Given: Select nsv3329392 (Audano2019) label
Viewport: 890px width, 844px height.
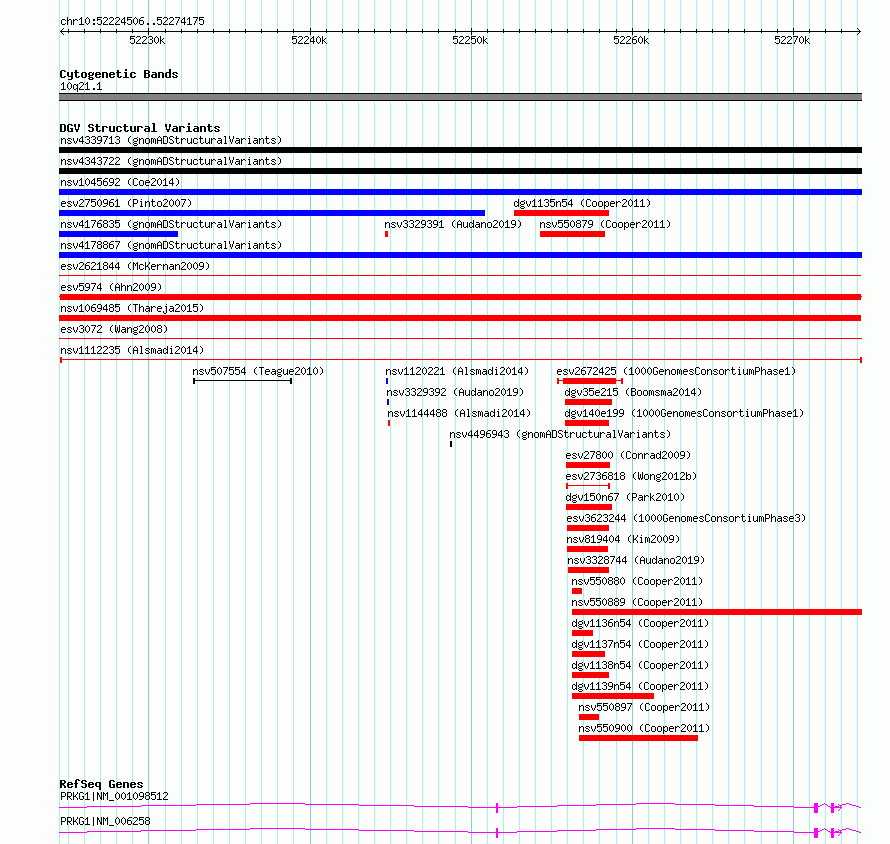Looking at the screenshot, I should coord(455,392).
